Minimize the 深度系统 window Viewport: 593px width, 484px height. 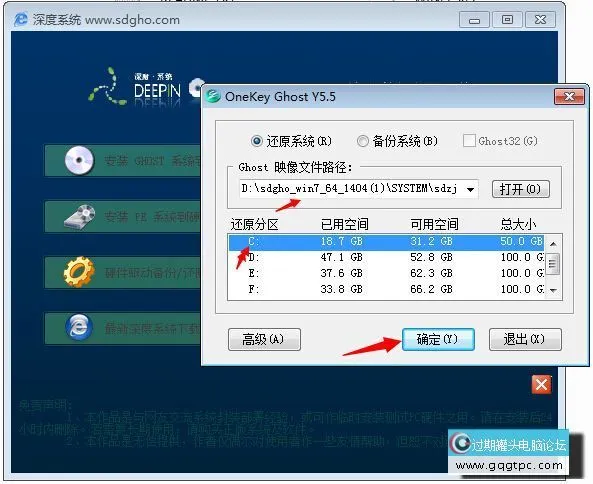(474, 20)
